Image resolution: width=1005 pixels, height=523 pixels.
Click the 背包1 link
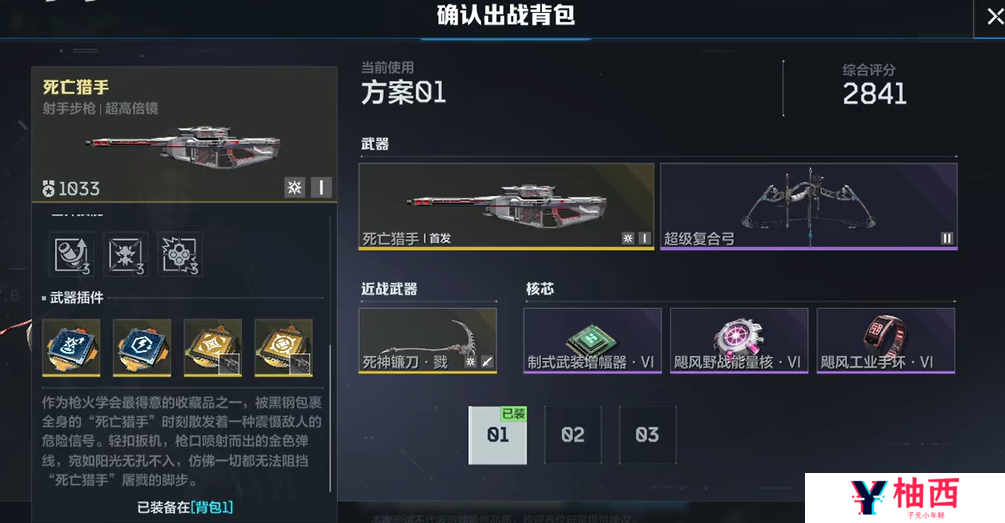[x=212, y=508]
